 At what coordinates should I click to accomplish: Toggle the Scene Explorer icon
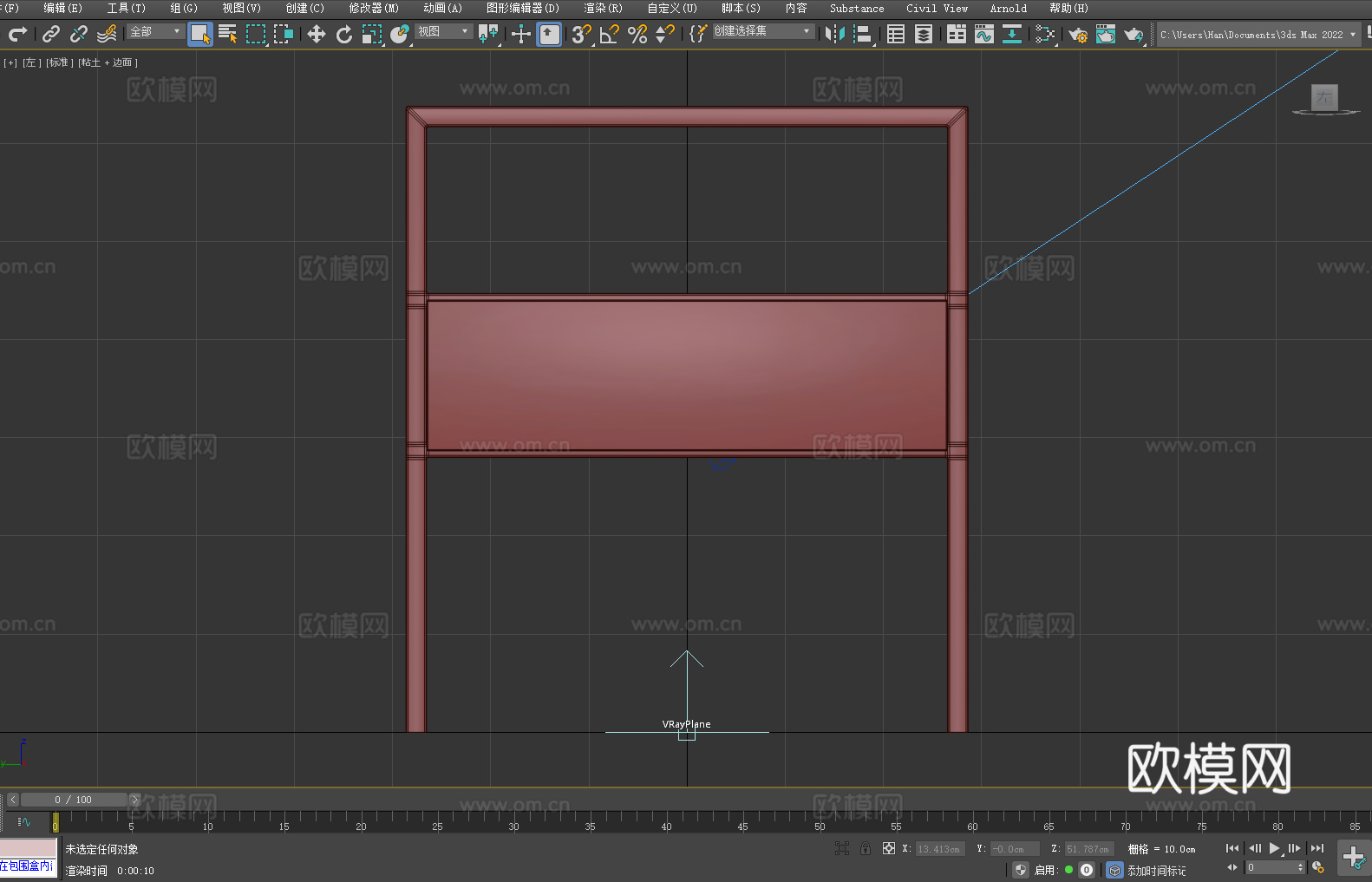[x=896, y=35]
